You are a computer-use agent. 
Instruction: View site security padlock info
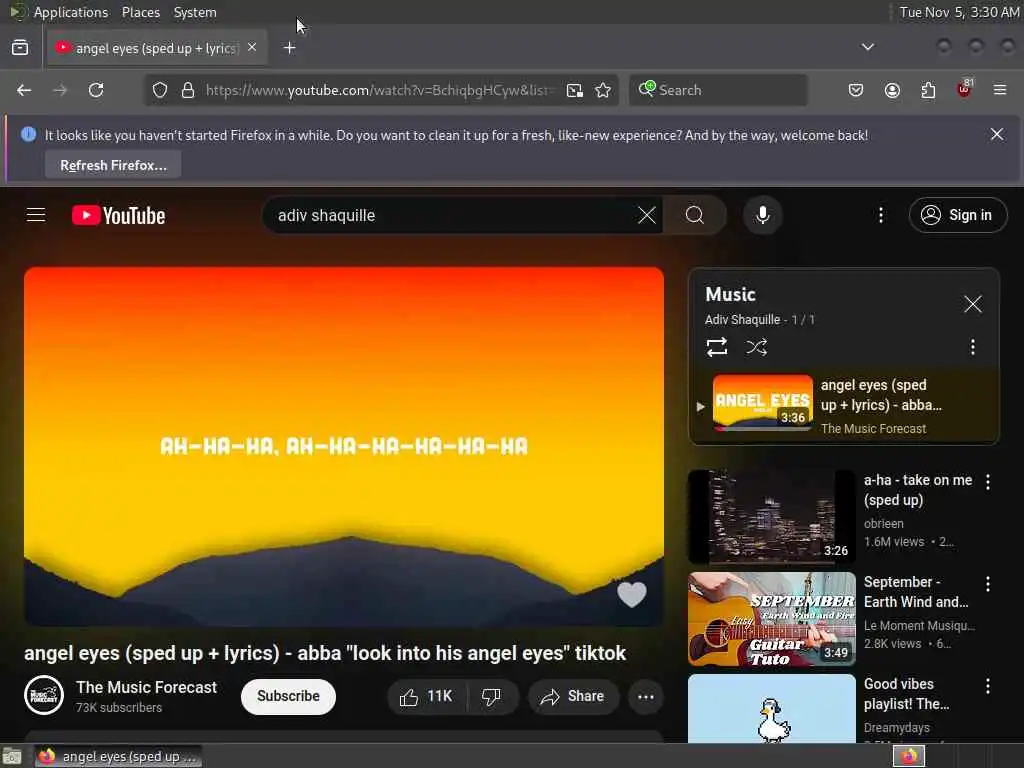pyautogui.click(x=188, y=90)
